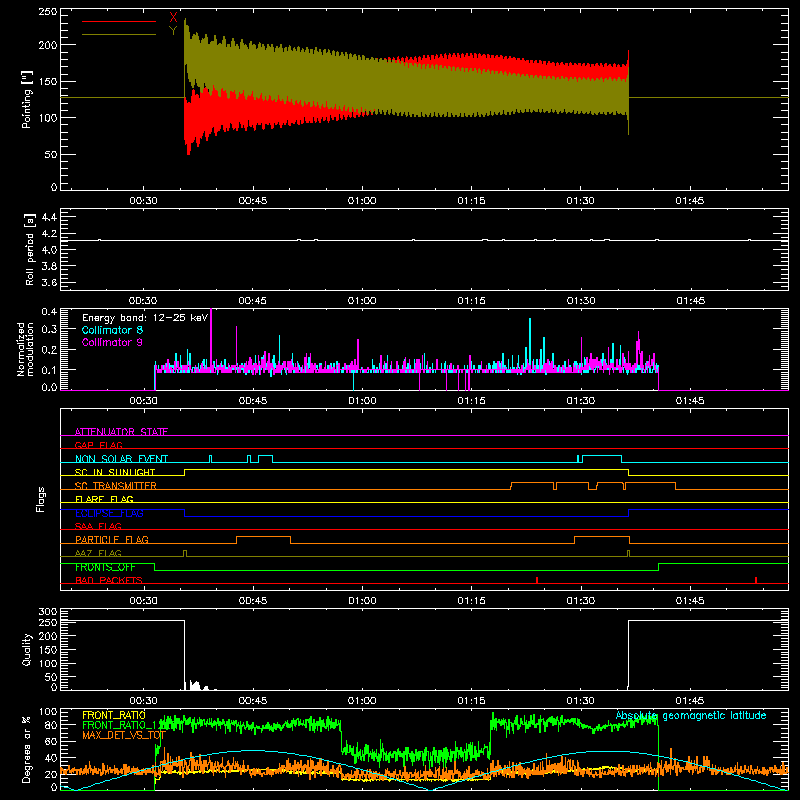Screen dimensions: 800x800
Task: Click the Collimator 8 legend label
Action: (112, 330)
